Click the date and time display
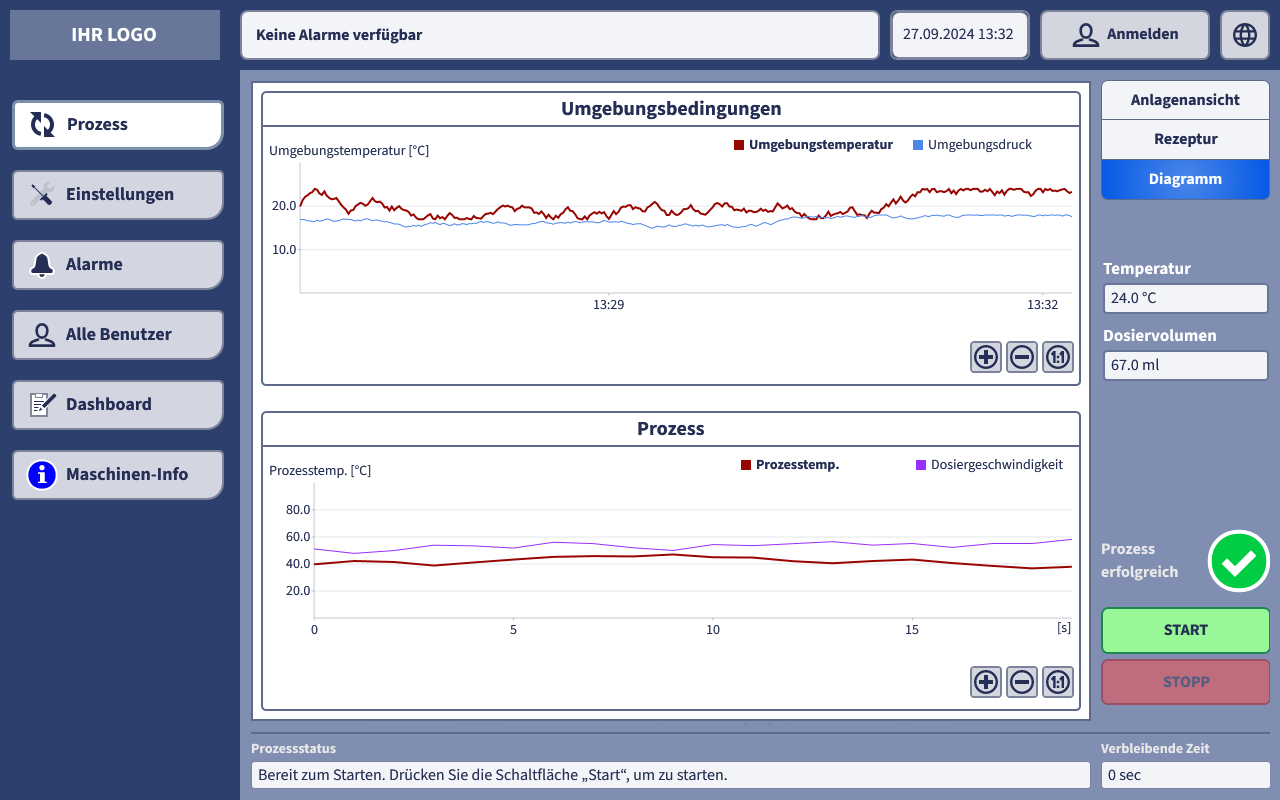Image resolution: width=1280 pixels, height=800 pixels. (x=958, y=35)
